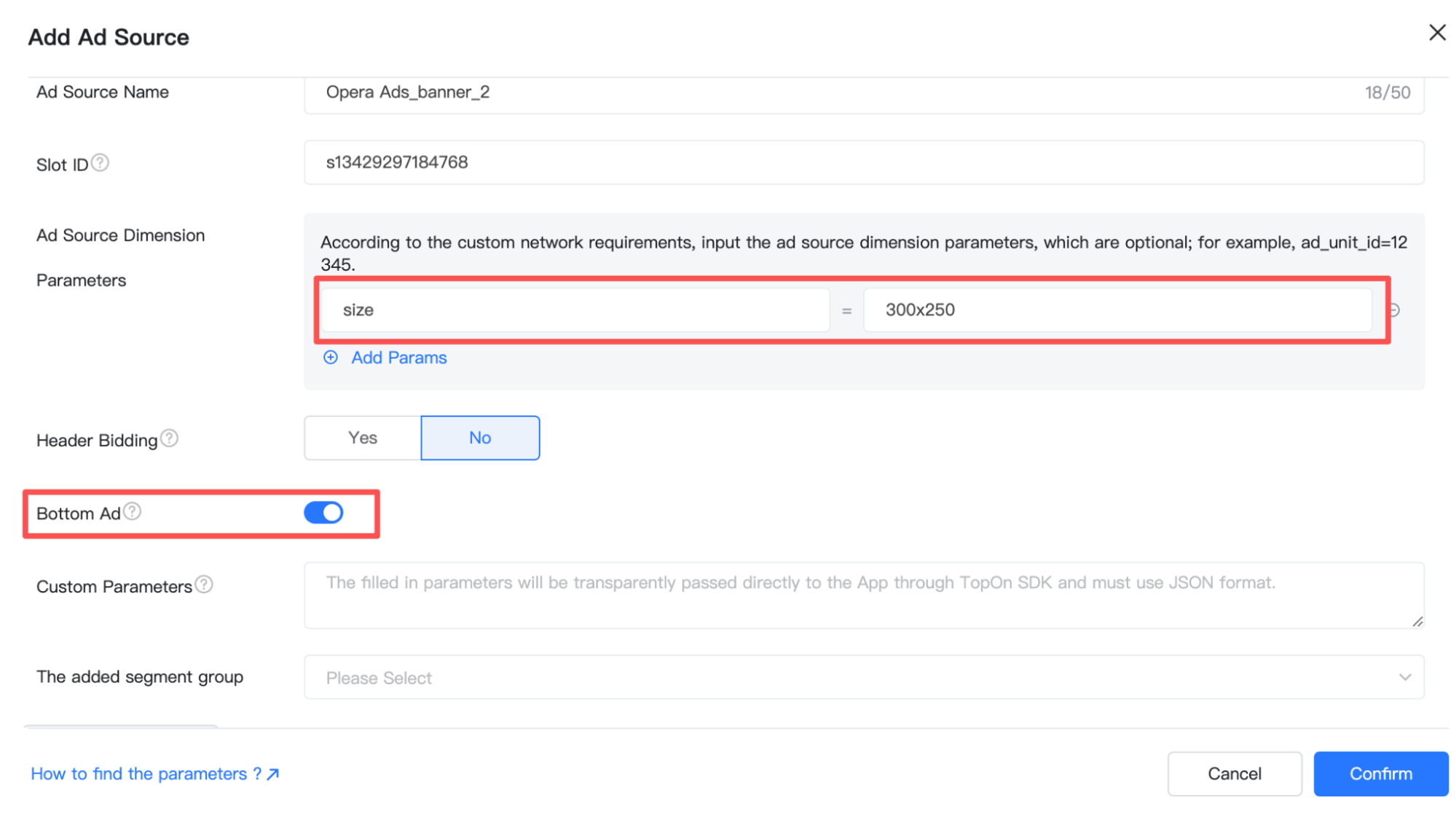View the Bottom Ad help icon
Screen dimensions: 1456x816
pyautogui.click(x=132, y=512)
